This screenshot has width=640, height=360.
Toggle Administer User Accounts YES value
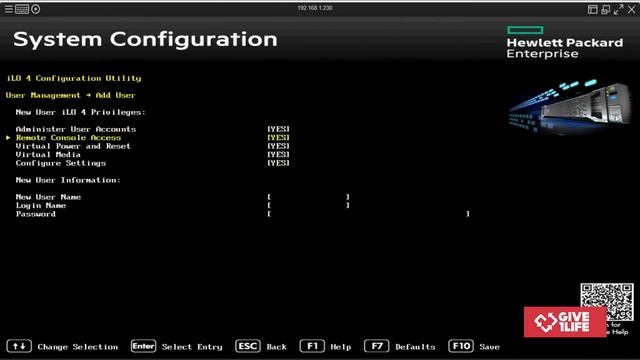pos(278,129)
